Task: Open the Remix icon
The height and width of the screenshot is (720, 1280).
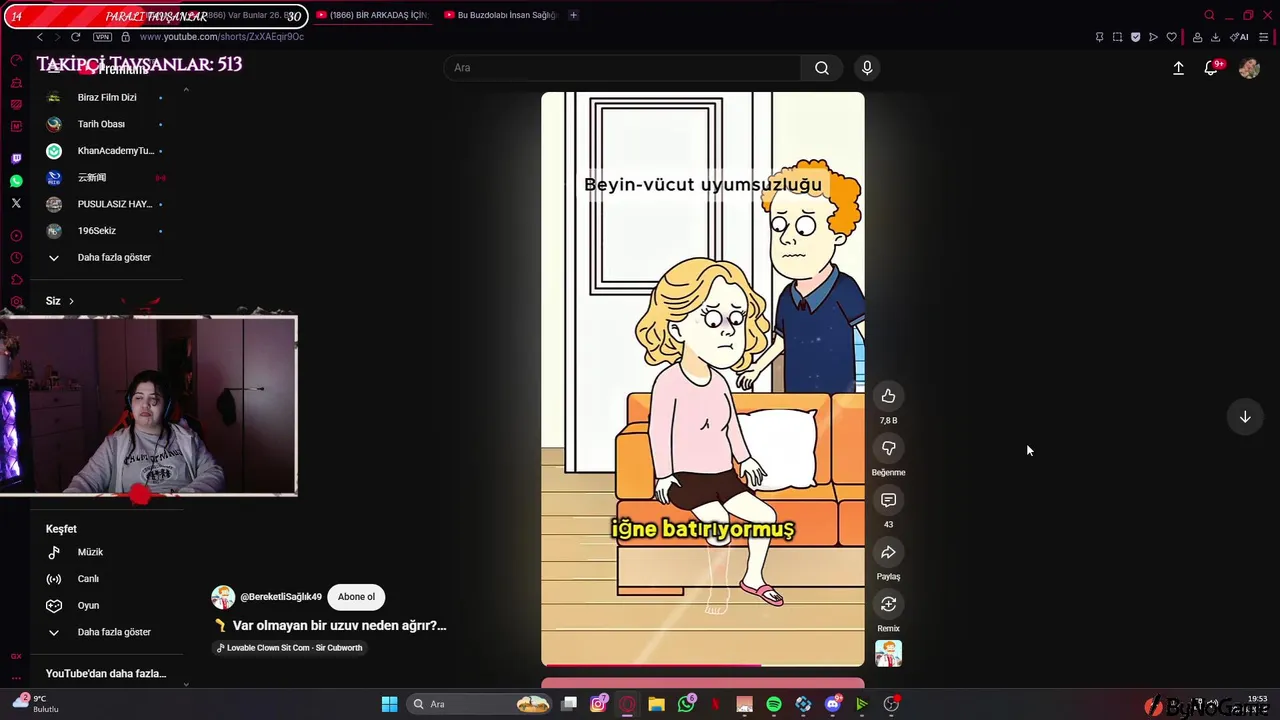Action: click(888, 604)
